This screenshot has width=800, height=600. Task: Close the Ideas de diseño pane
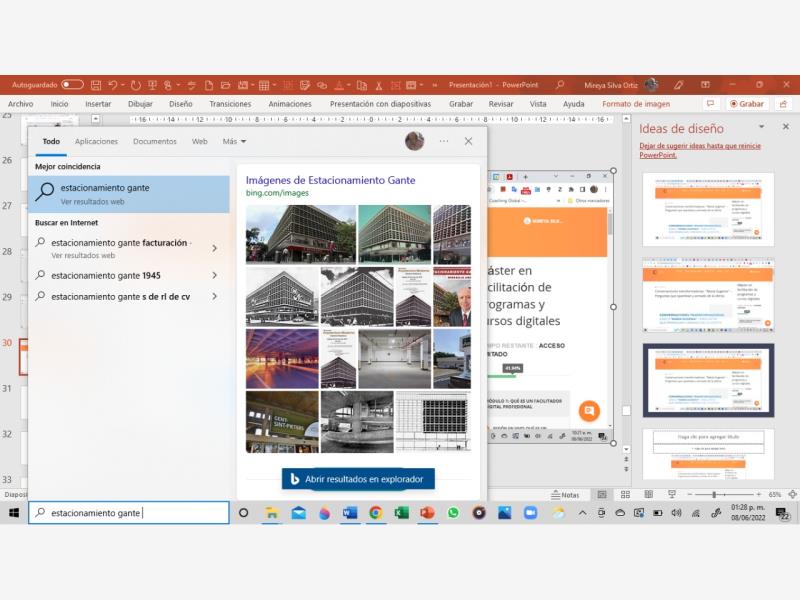786,127
